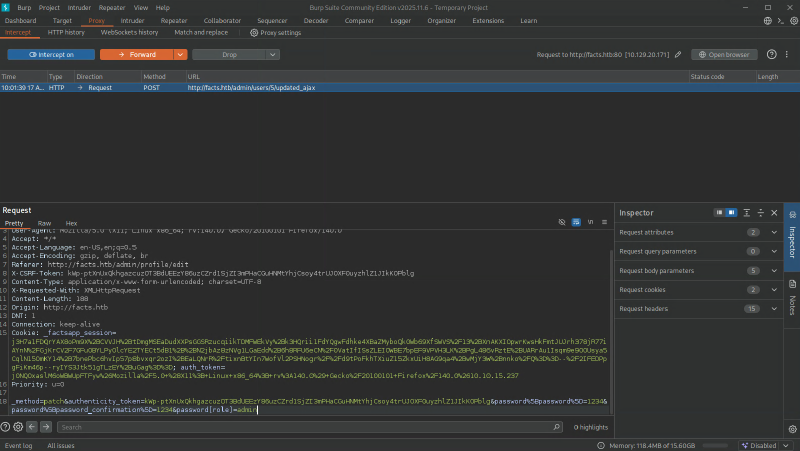800x451 pixels.
Task: Click the Inspector expand-all sections icon
Action: point(746,213)
